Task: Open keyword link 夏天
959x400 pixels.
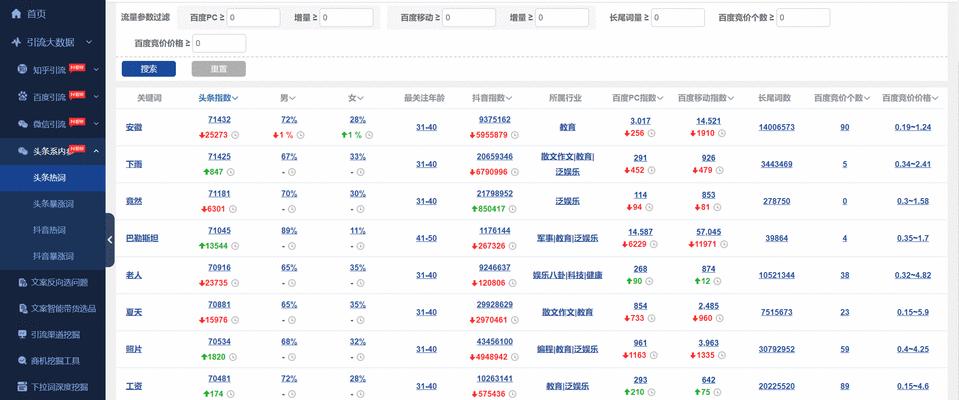Action: 133,313
